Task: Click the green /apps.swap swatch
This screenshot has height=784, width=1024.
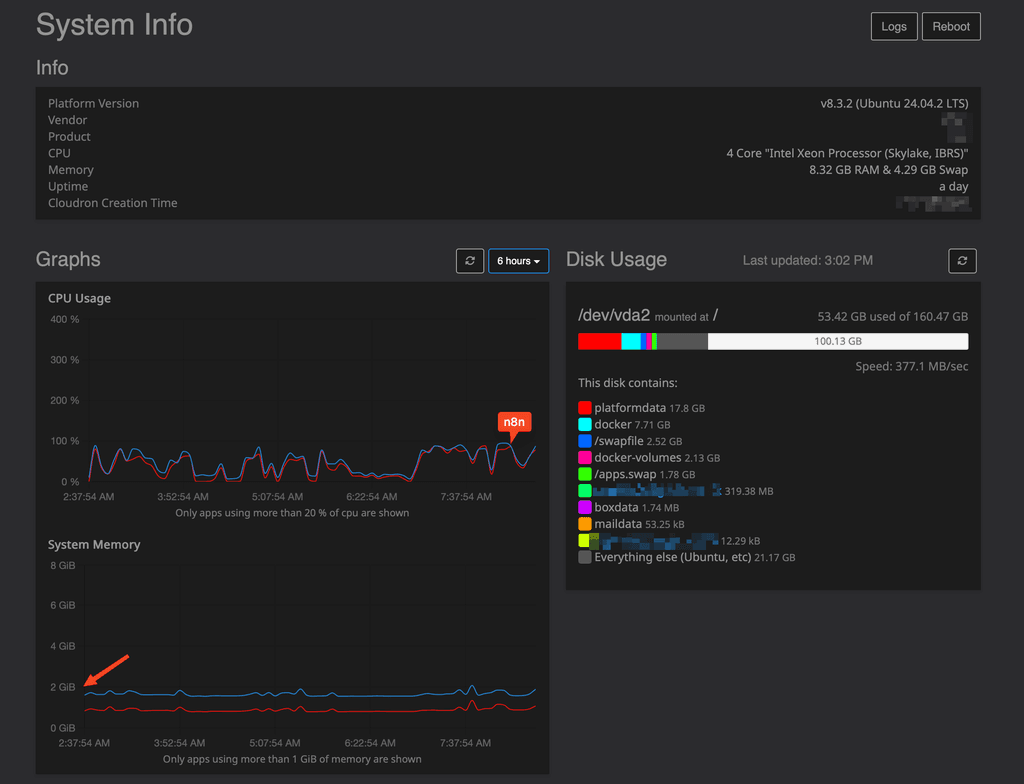Action: (x=584, y=474)
